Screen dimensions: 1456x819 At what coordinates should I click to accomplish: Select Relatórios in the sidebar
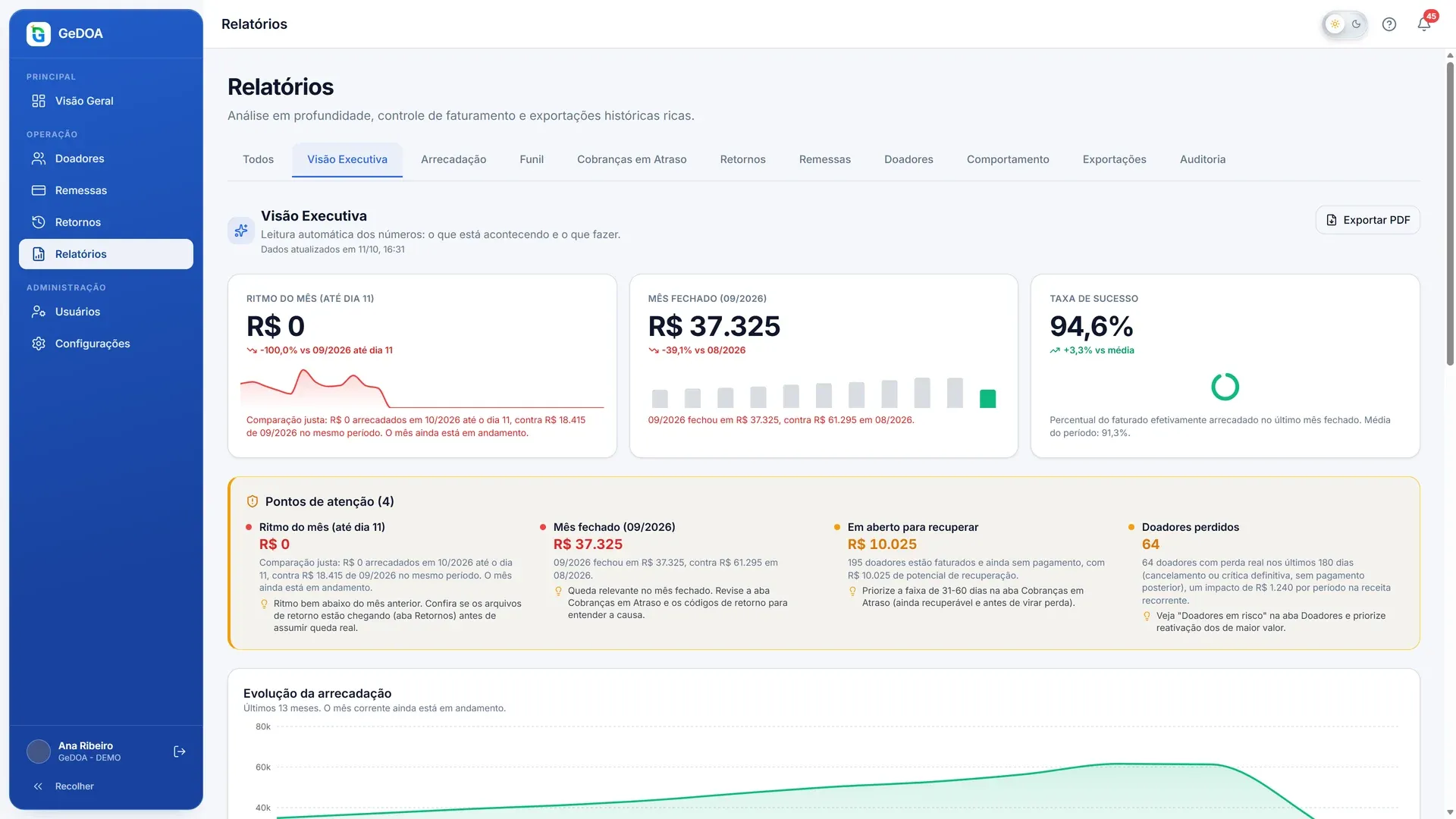[106, 254]
